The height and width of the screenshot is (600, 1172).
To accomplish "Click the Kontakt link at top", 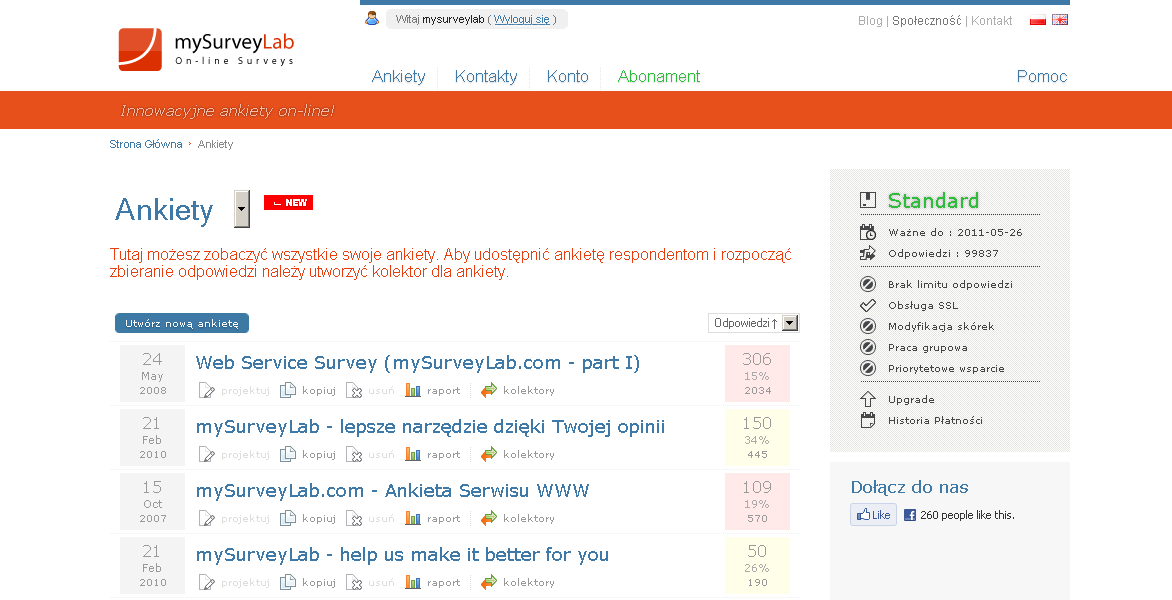I will tap(991, 21).
